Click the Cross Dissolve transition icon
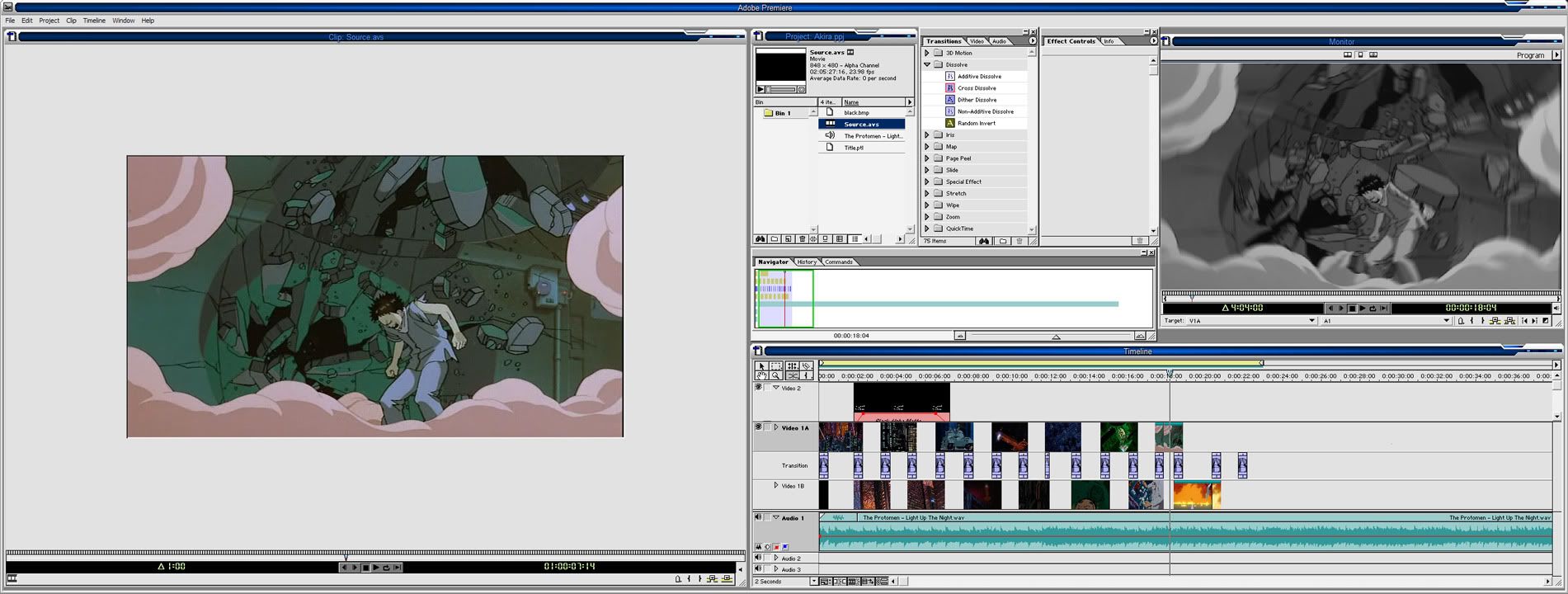This screenshot has width=1568, height=594. tap(949, 87)
